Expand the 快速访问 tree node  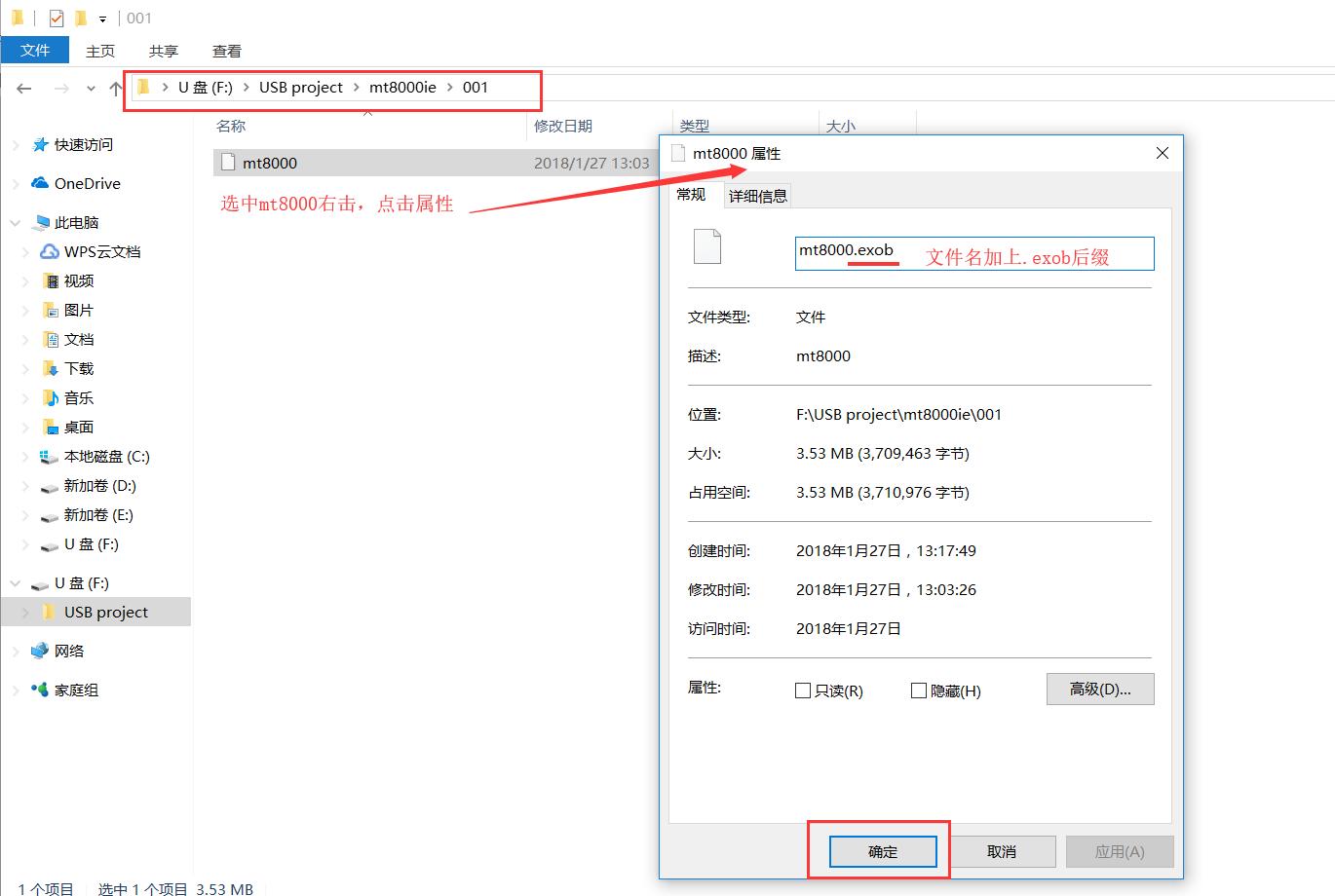[16, 144]
